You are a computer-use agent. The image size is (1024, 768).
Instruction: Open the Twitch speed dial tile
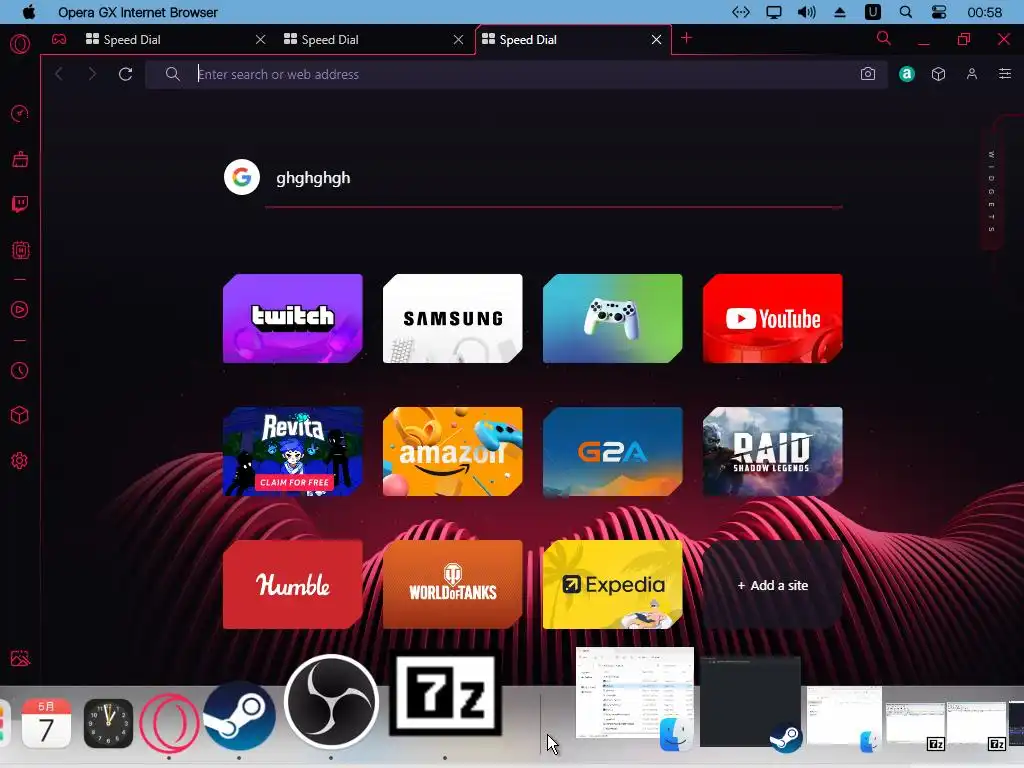tap(293, 319)
